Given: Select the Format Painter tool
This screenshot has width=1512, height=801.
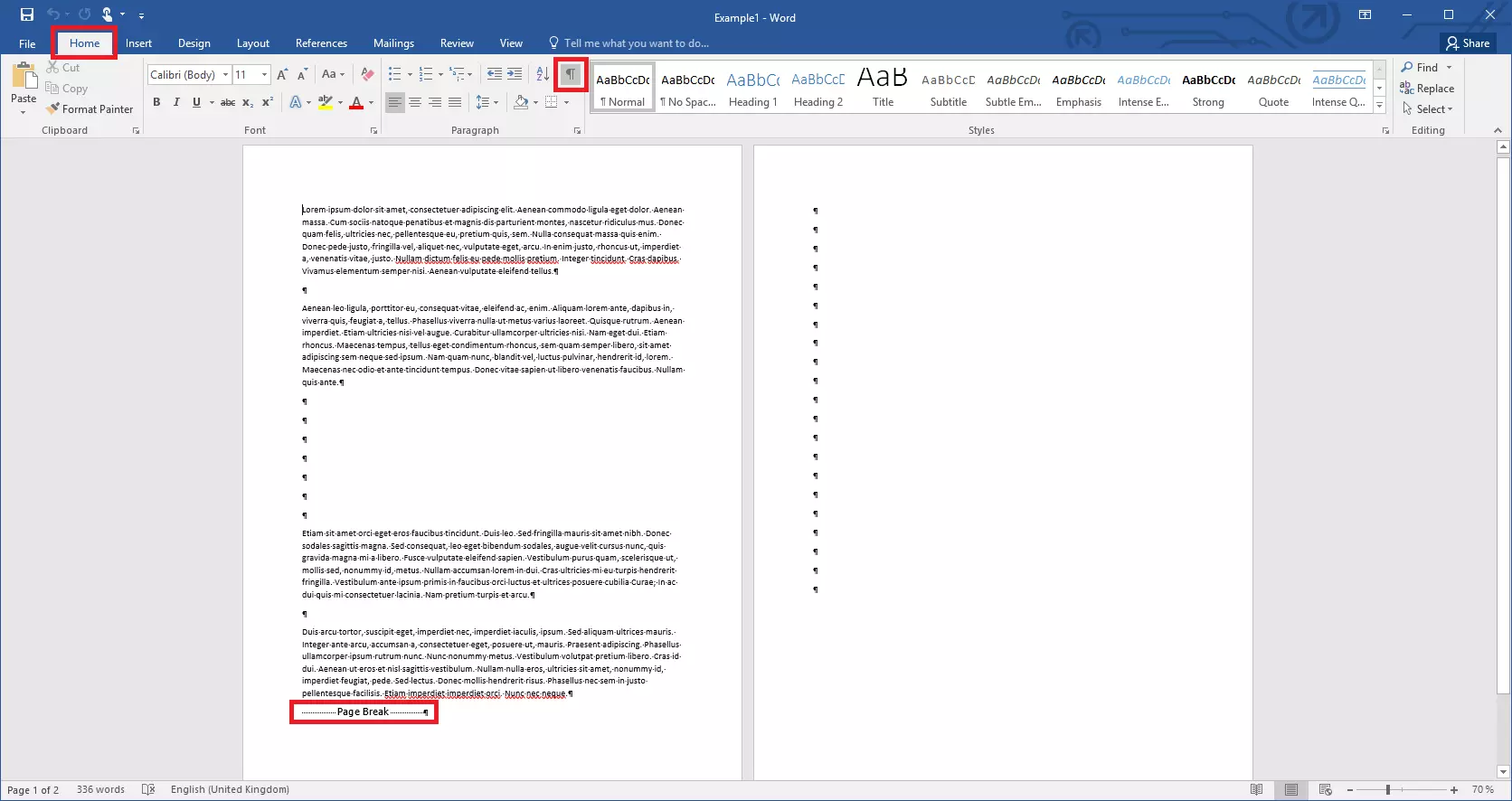Looking at the screenshot, I should tap(90, 109).
